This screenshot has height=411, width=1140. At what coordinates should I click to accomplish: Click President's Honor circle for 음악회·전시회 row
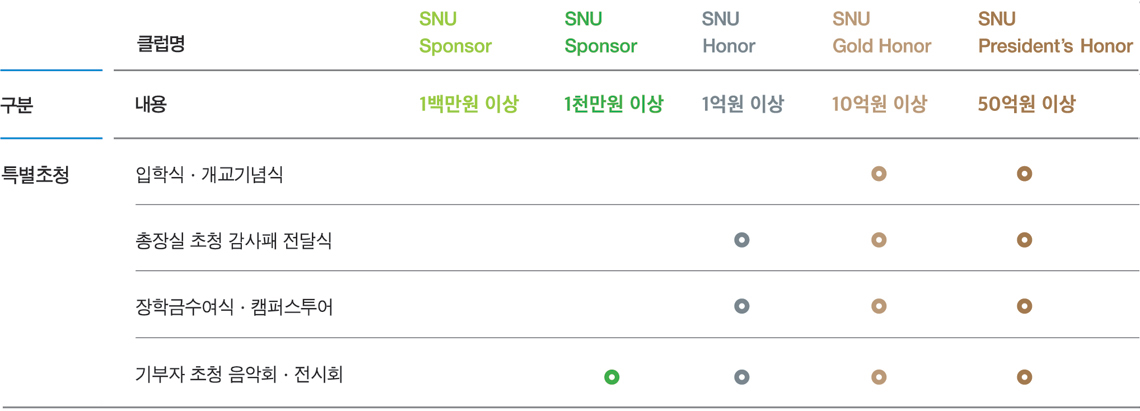point(1024,377)
